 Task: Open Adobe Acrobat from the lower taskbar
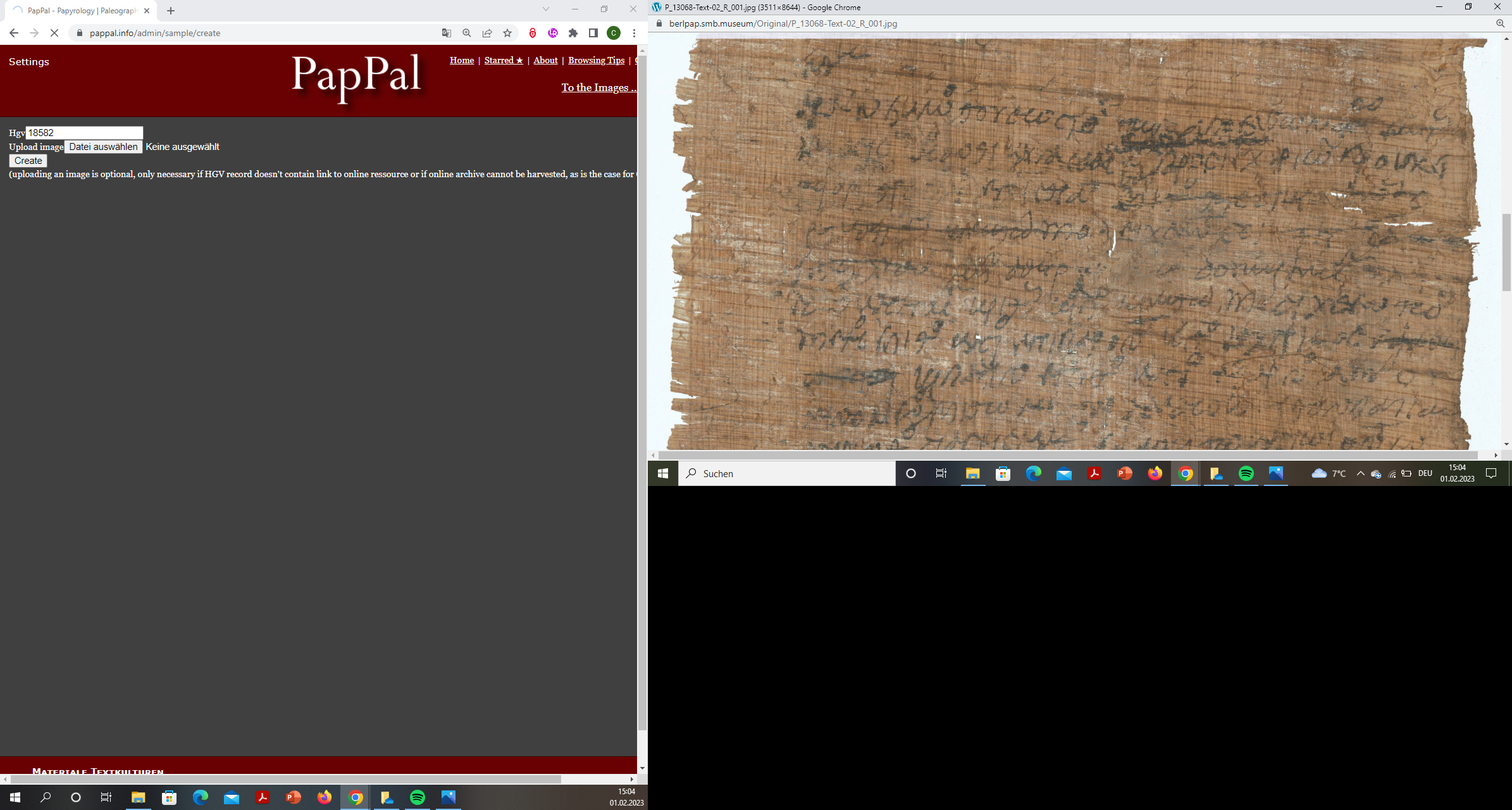[263, 797]
